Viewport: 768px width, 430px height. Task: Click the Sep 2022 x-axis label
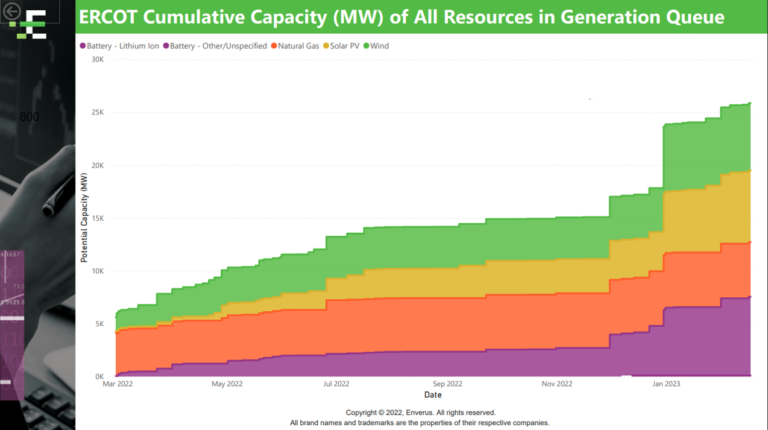pos(447,384)
